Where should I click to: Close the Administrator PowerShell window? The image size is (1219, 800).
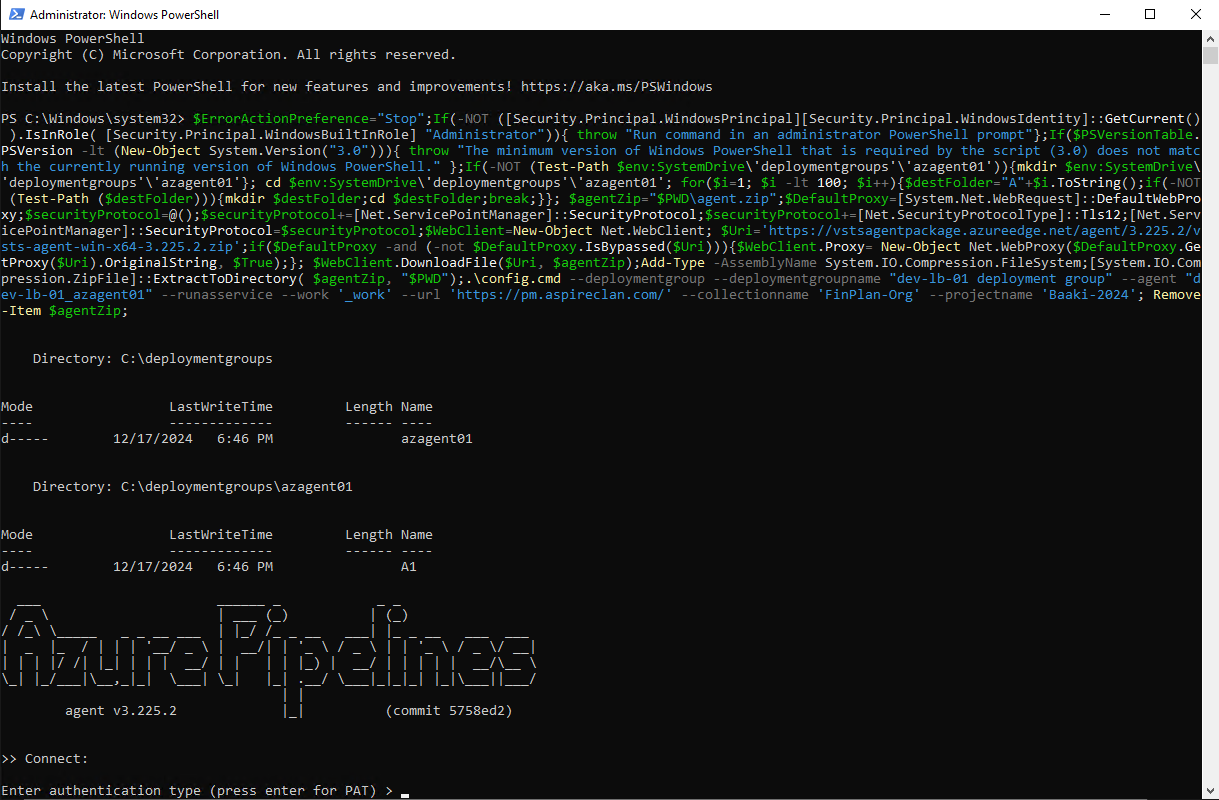tap(1195, 15)
